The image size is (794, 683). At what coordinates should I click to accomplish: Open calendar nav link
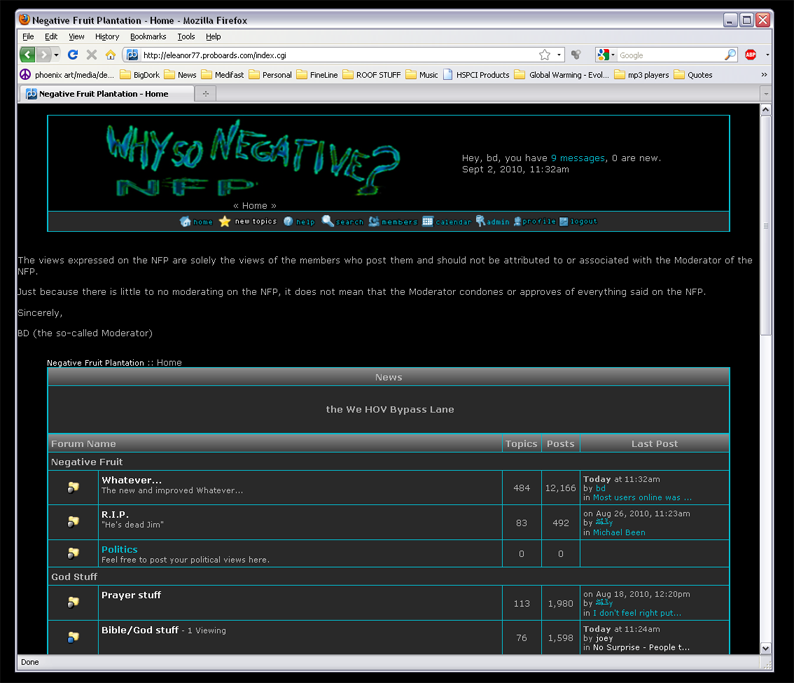click(x=447, y=222)
